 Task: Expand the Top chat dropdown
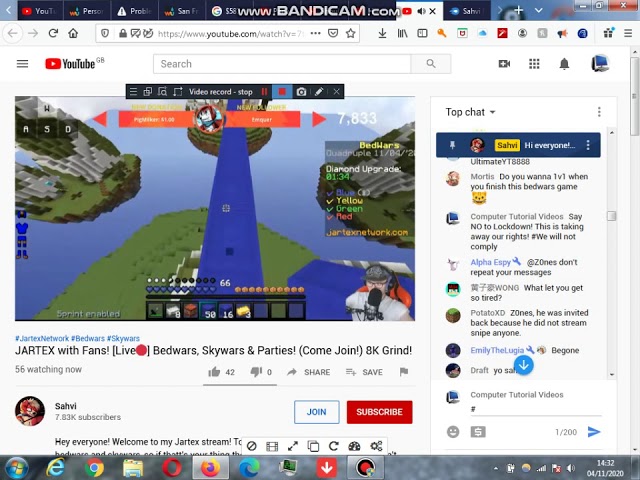point(470,112)
